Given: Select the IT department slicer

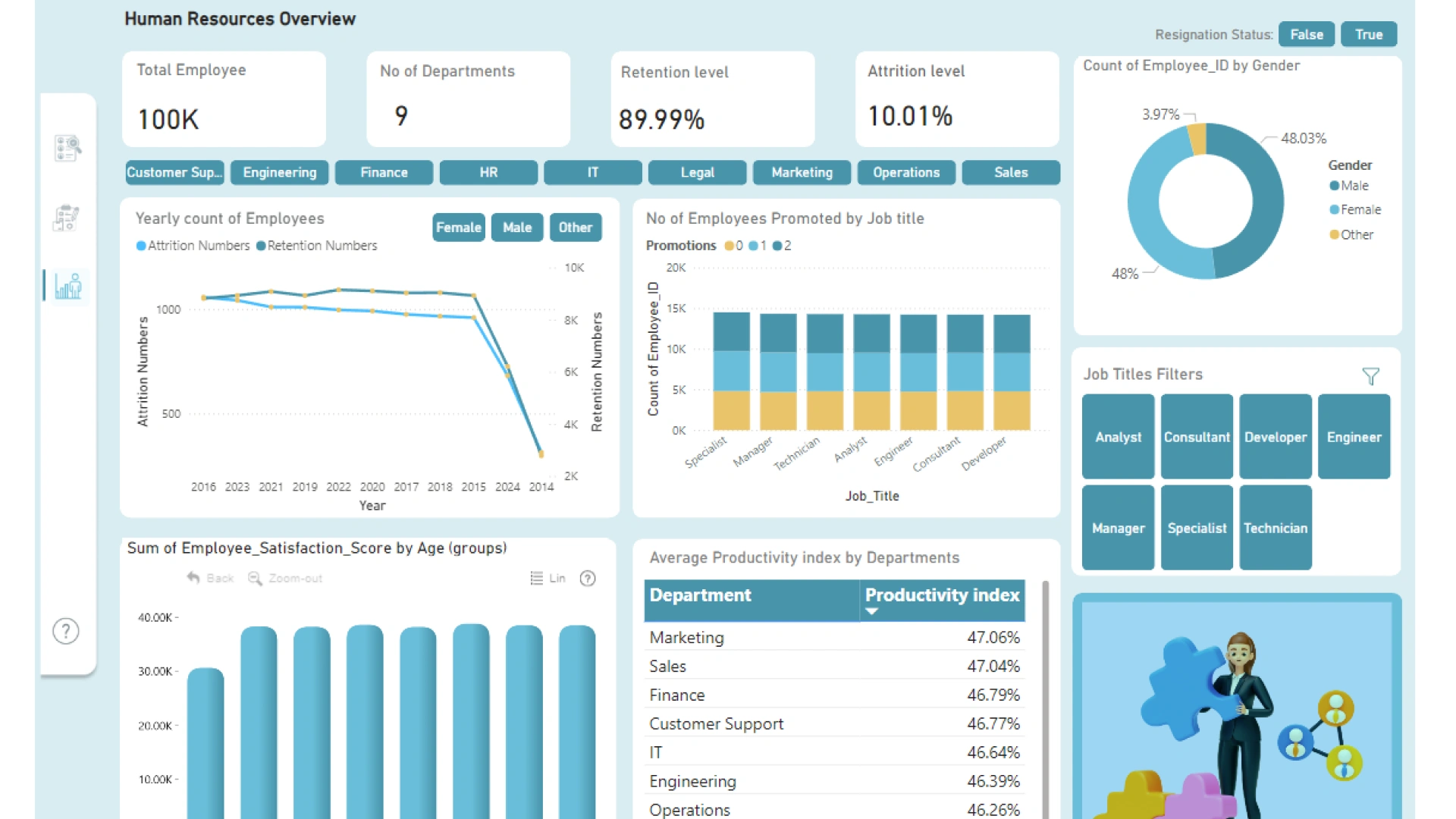Looking at the screenshot, I should [x=593, y=172].
